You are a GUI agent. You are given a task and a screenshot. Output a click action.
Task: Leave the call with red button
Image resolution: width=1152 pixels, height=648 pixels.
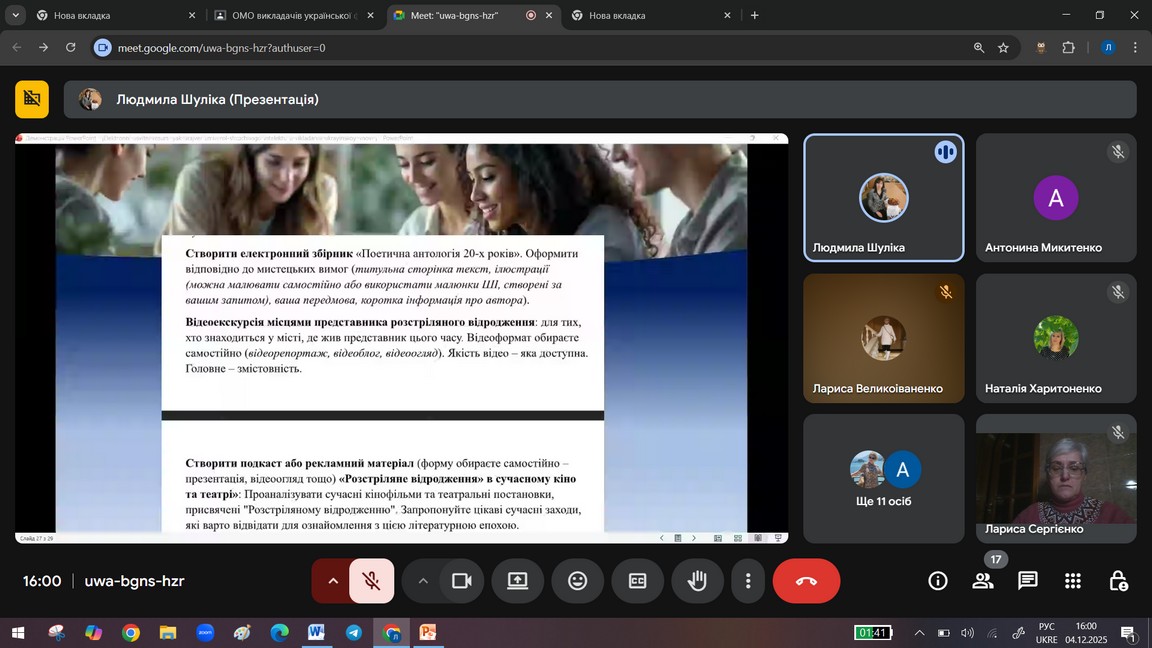coord(806,581)
